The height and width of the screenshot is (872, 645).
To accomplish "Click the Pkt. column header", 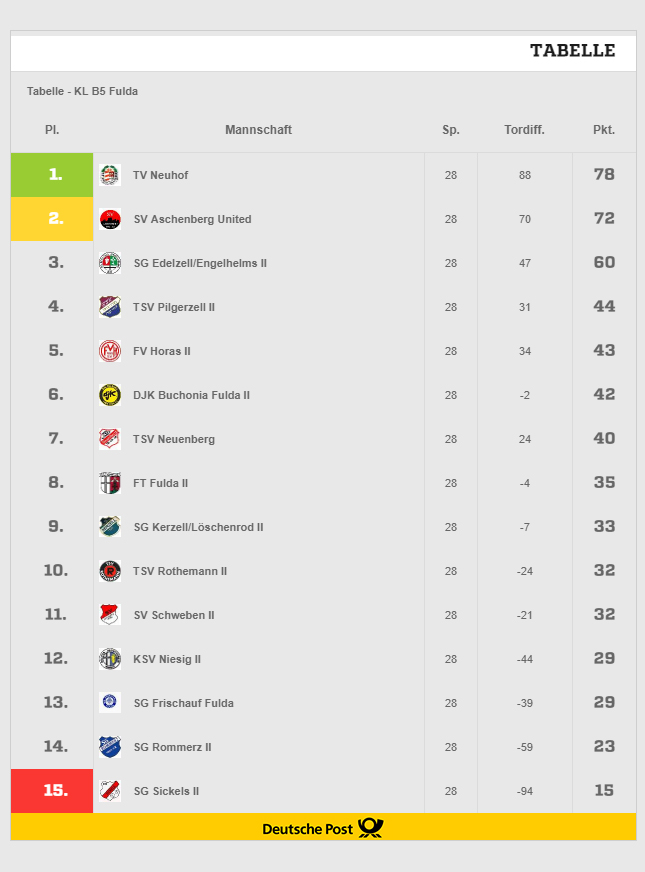I will [604, 130].
